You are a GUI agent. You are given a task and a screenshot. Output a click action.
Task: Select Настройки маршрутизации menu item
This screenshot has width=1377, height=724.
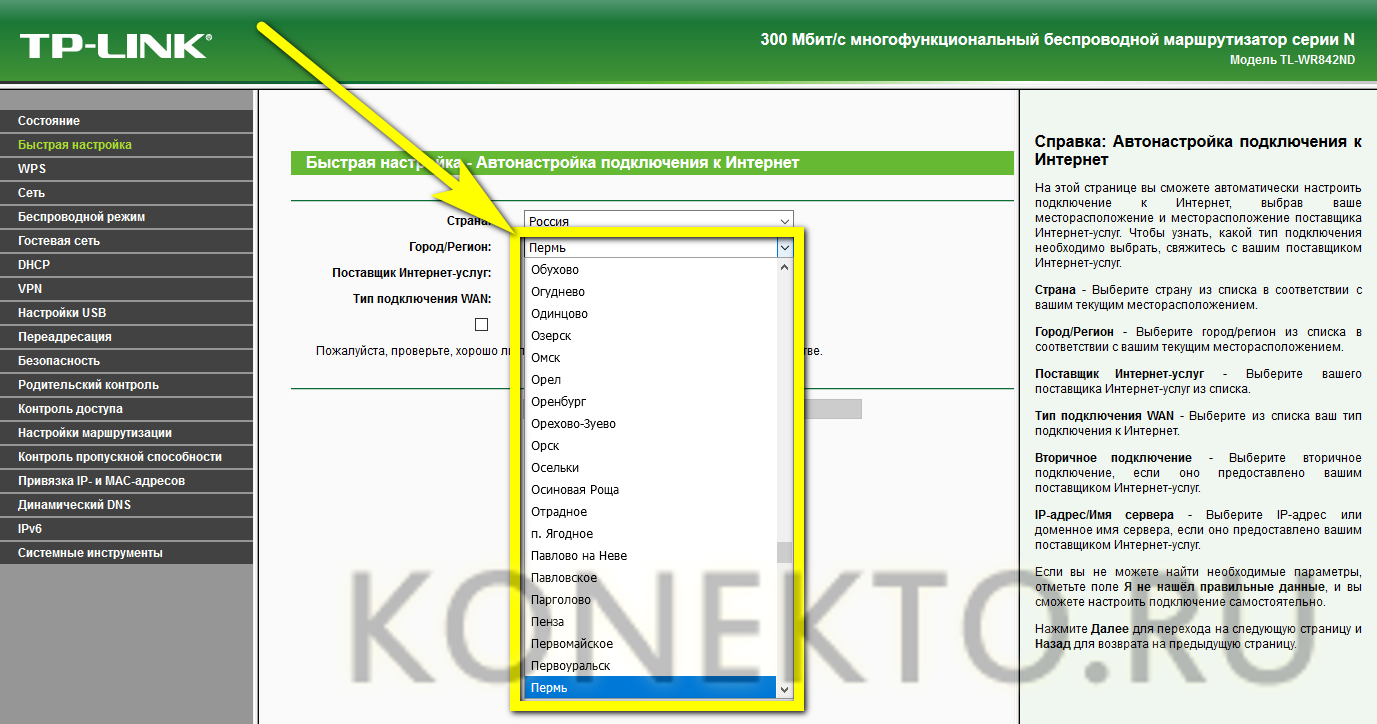(x=126, y=433)
